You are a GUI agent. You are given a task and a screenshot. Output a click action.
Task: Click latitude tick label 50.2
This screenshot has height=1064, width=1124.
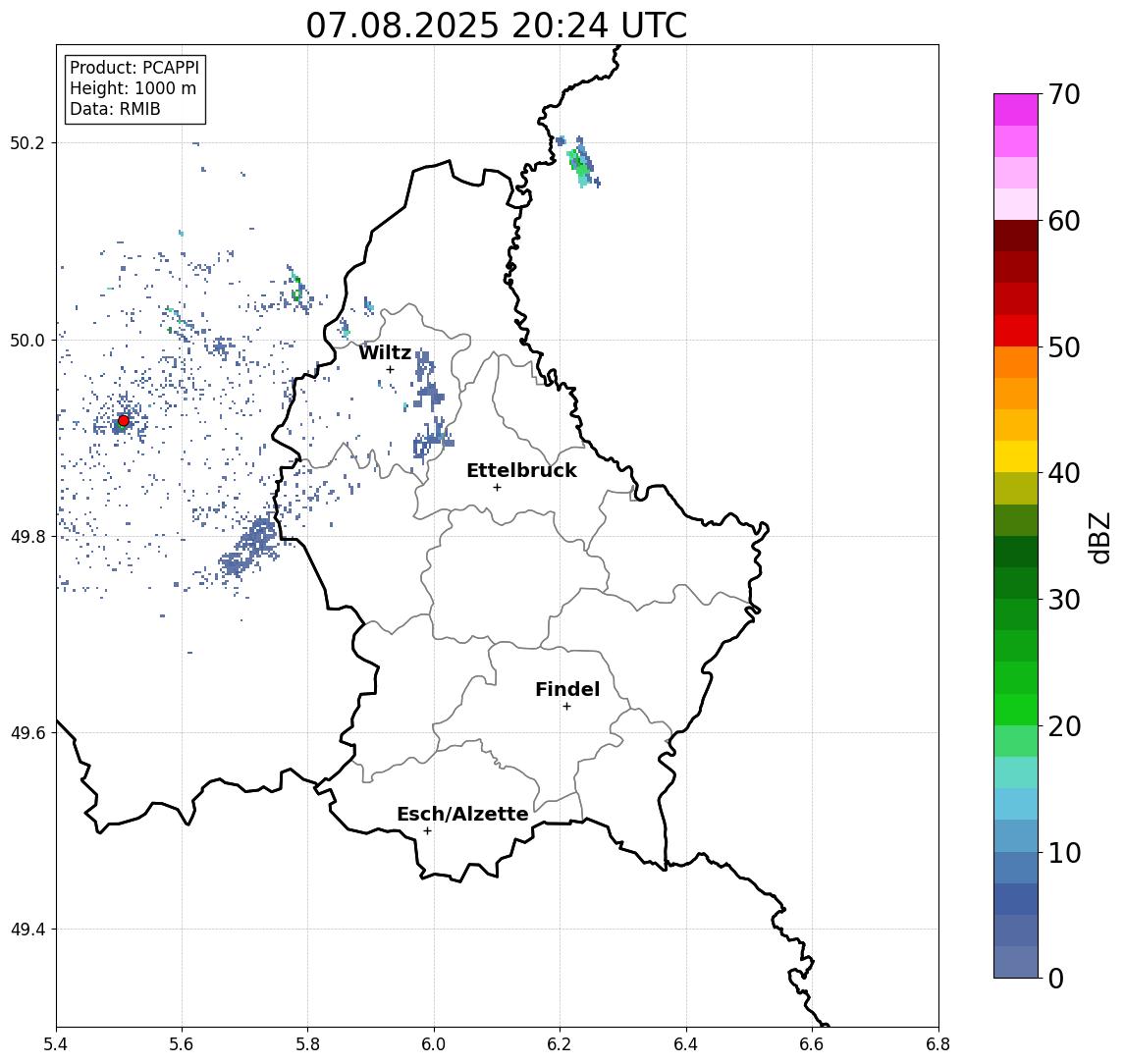click(x=27, y=142)
